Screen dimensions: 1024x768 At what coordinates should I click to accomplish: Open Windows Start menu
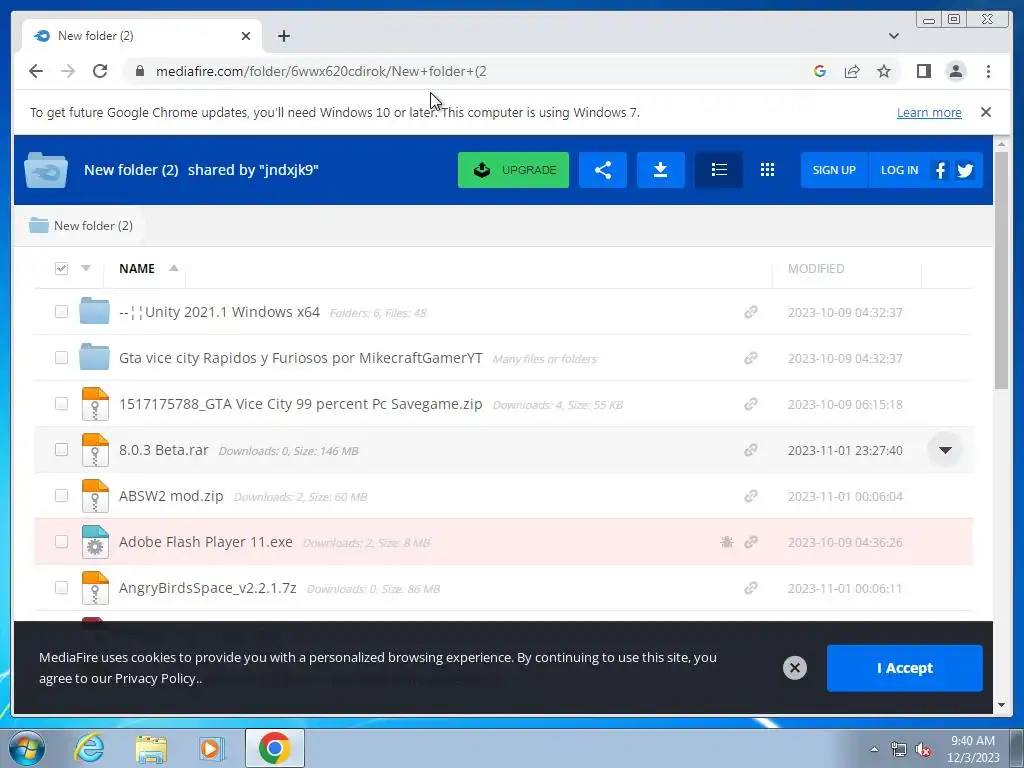(27, 748)
